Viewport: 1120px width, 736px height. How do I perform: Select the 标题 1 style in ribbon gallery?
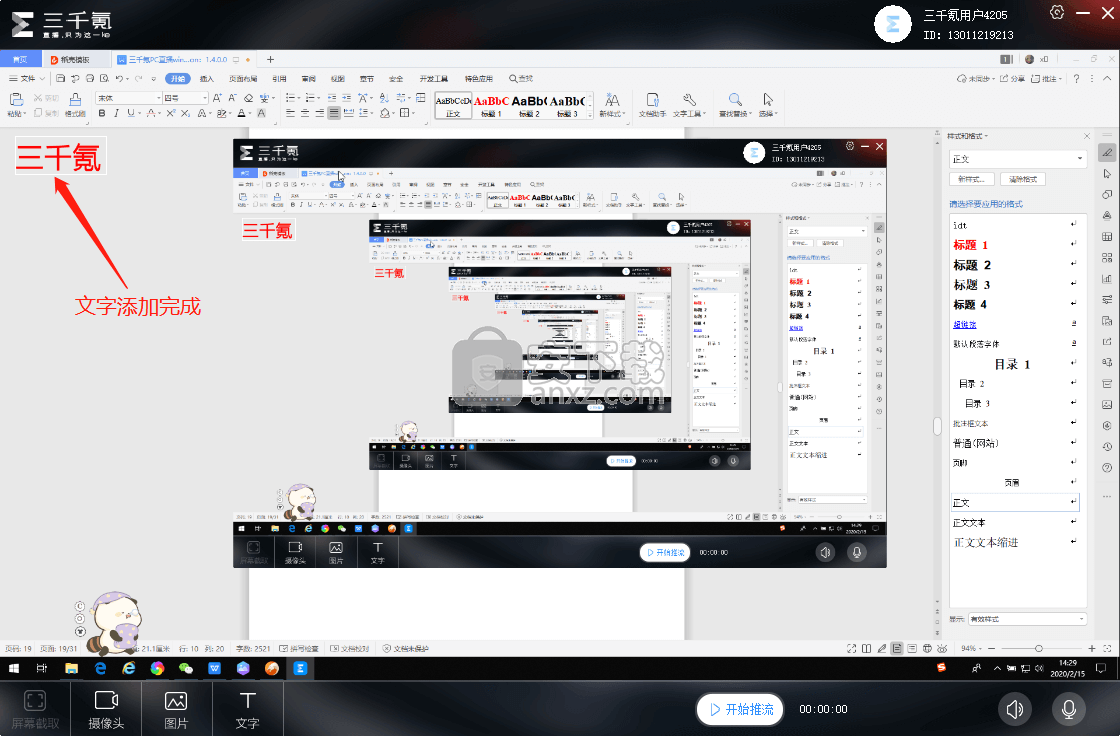(491, 106)
